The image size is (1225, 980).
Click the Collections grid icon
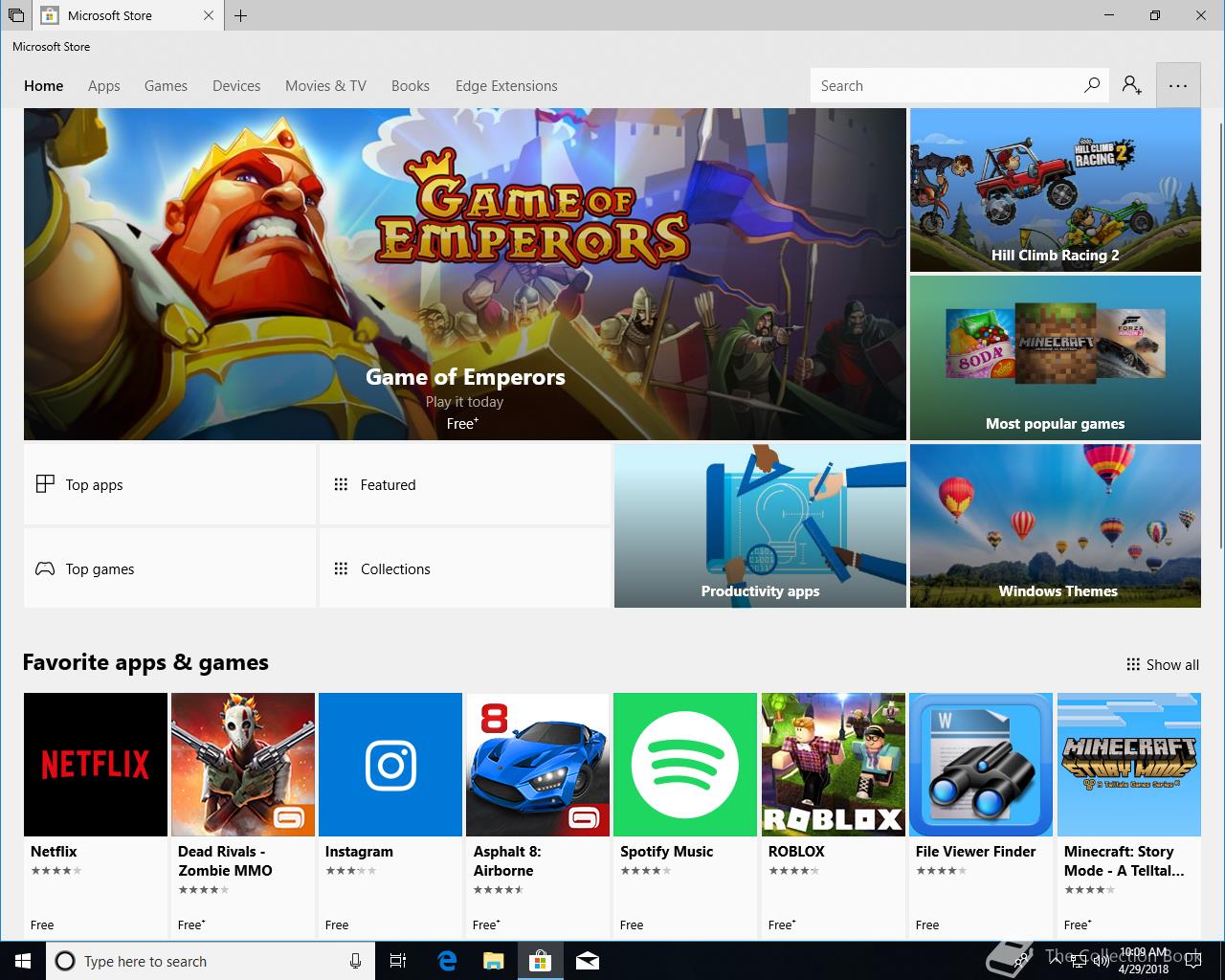click(x=341, y=568)
